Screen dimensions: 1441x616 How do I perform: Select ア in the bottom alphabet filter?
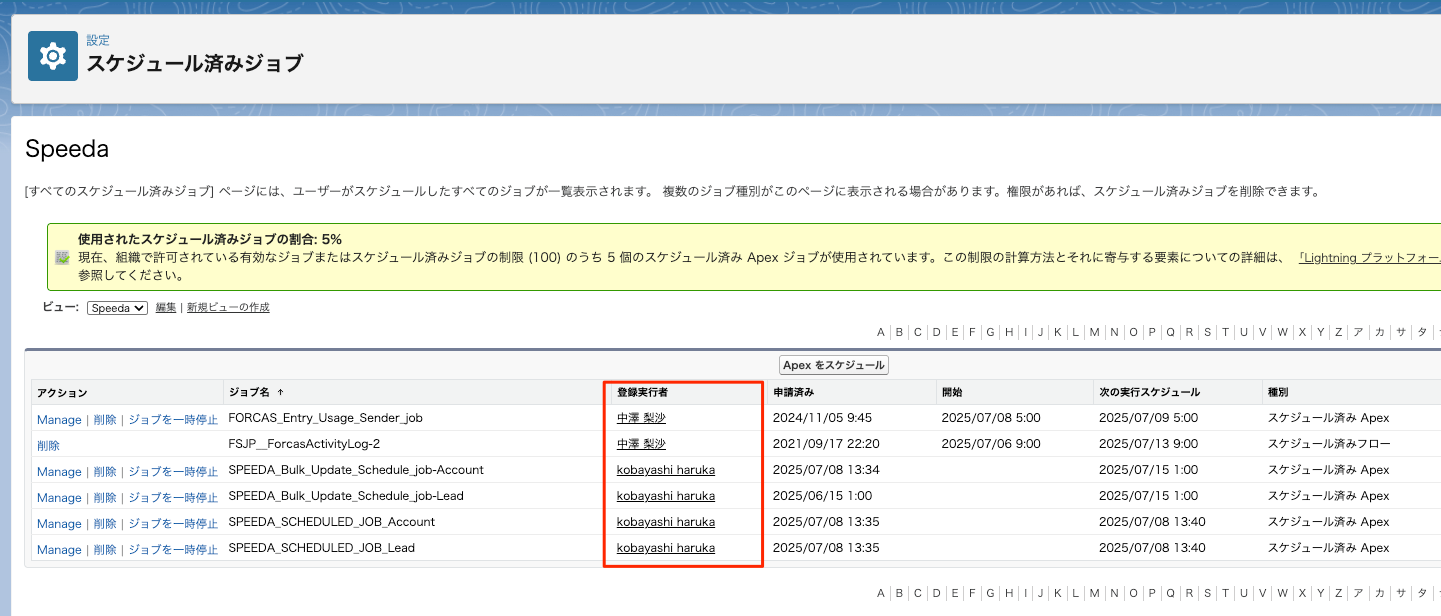[1358, 594]
